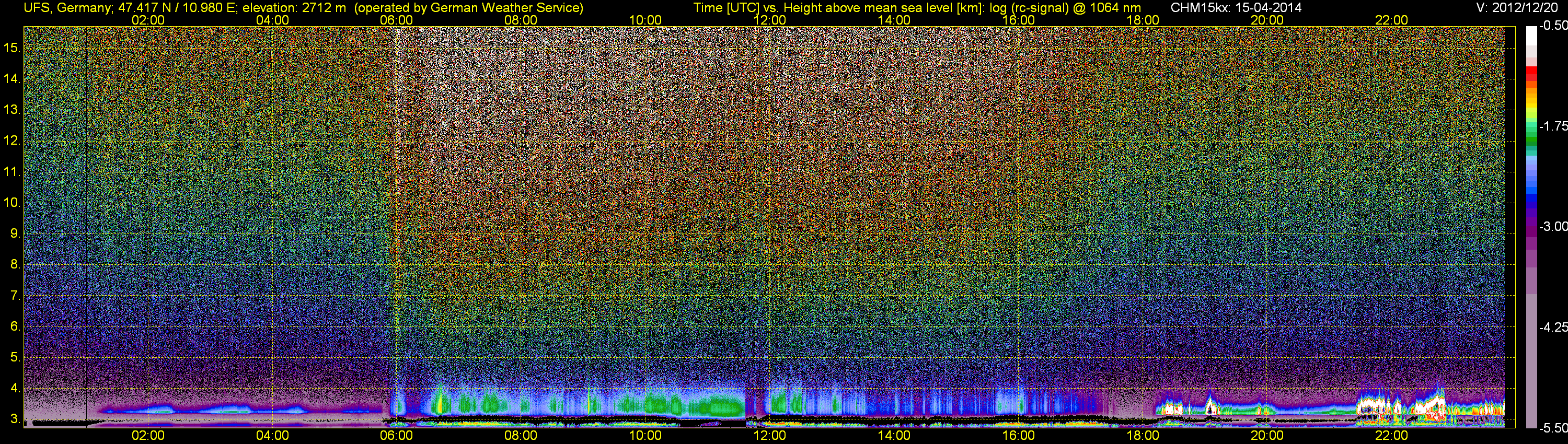The height and width of the screenshot is (444, 1568).
Task: Click the height axis label "11."
Action: coord(11,171)
